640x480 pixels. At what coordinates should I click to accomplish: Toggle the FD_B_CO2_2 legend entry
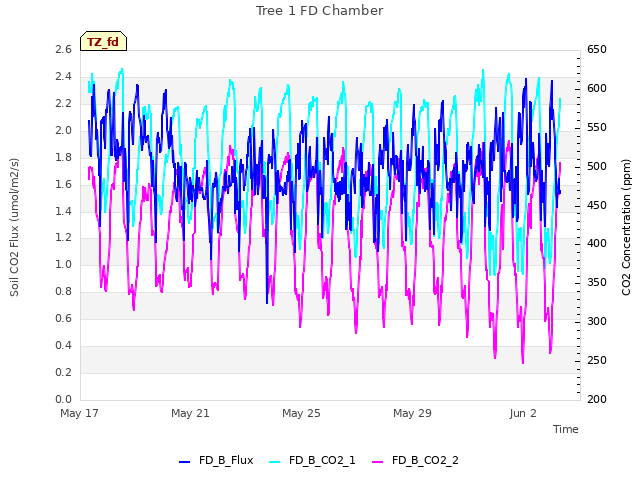coord(416,460)
